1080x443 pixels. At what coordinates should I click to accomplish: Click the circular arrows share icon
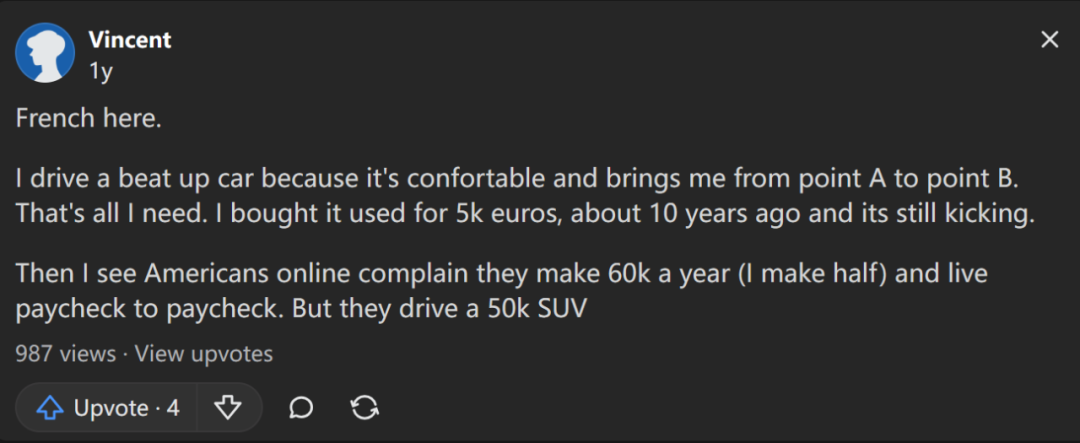pyautogui.click(x=364, y=409)
